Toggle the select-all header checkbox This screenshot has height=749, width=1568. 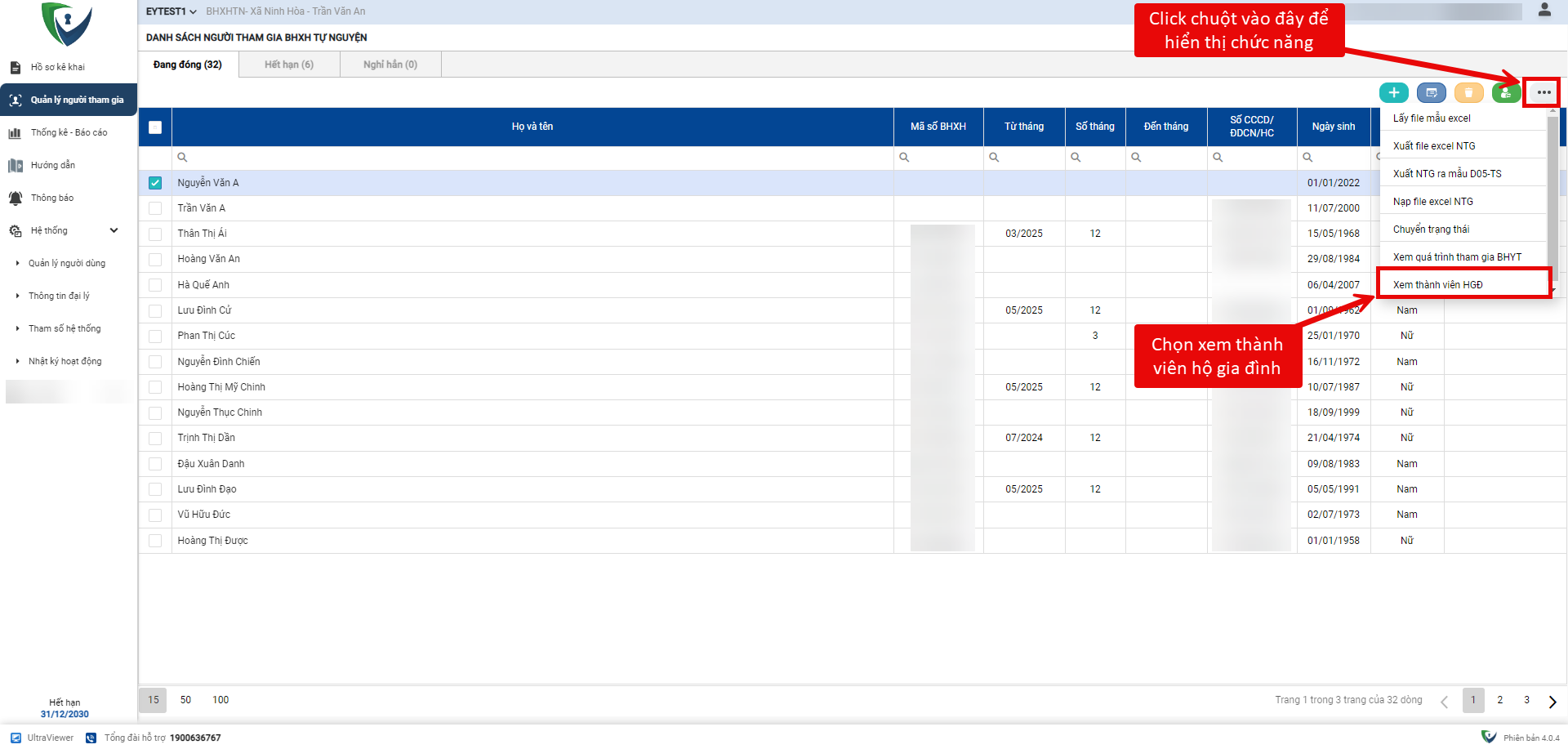155,127
